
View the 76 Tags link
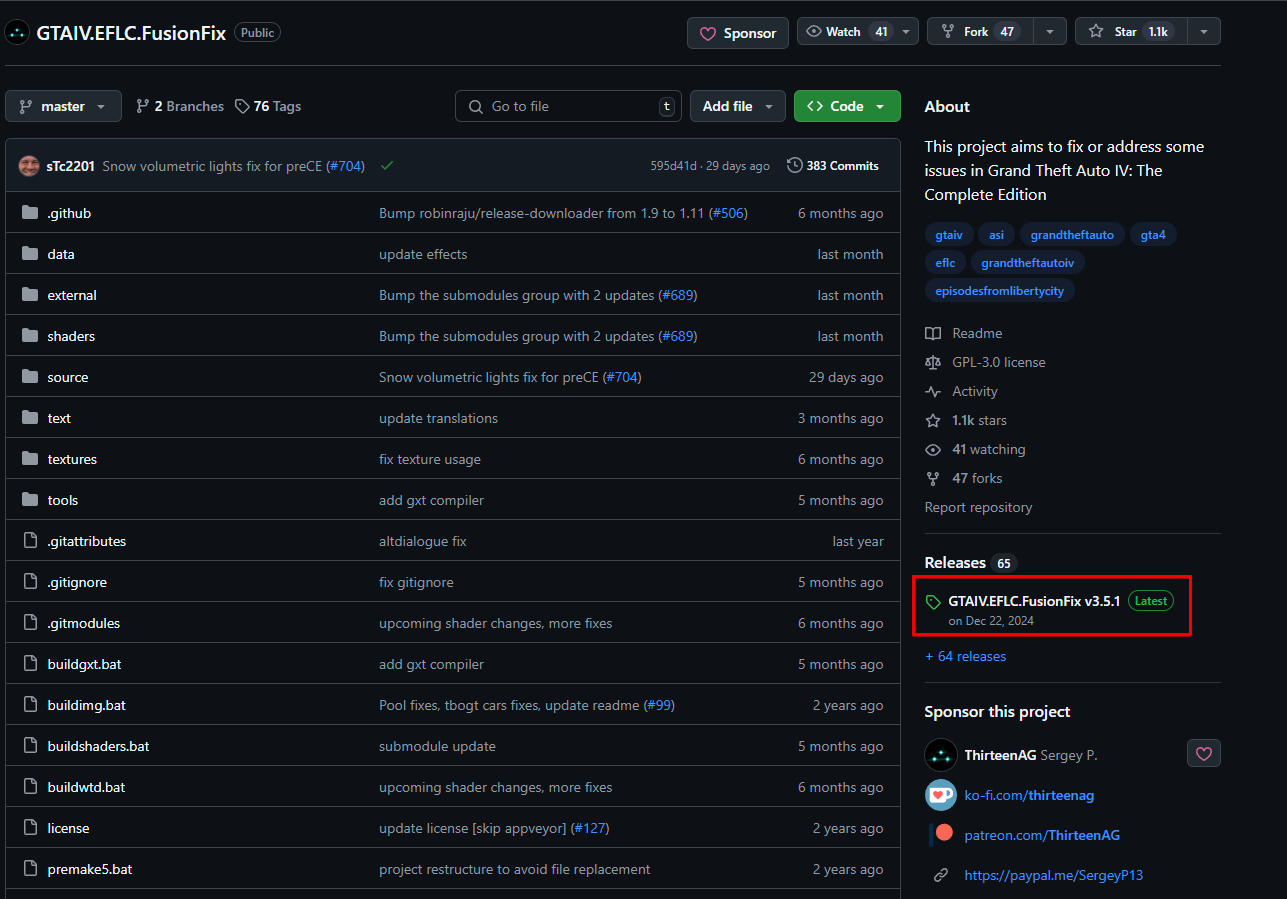pos(268,106)
